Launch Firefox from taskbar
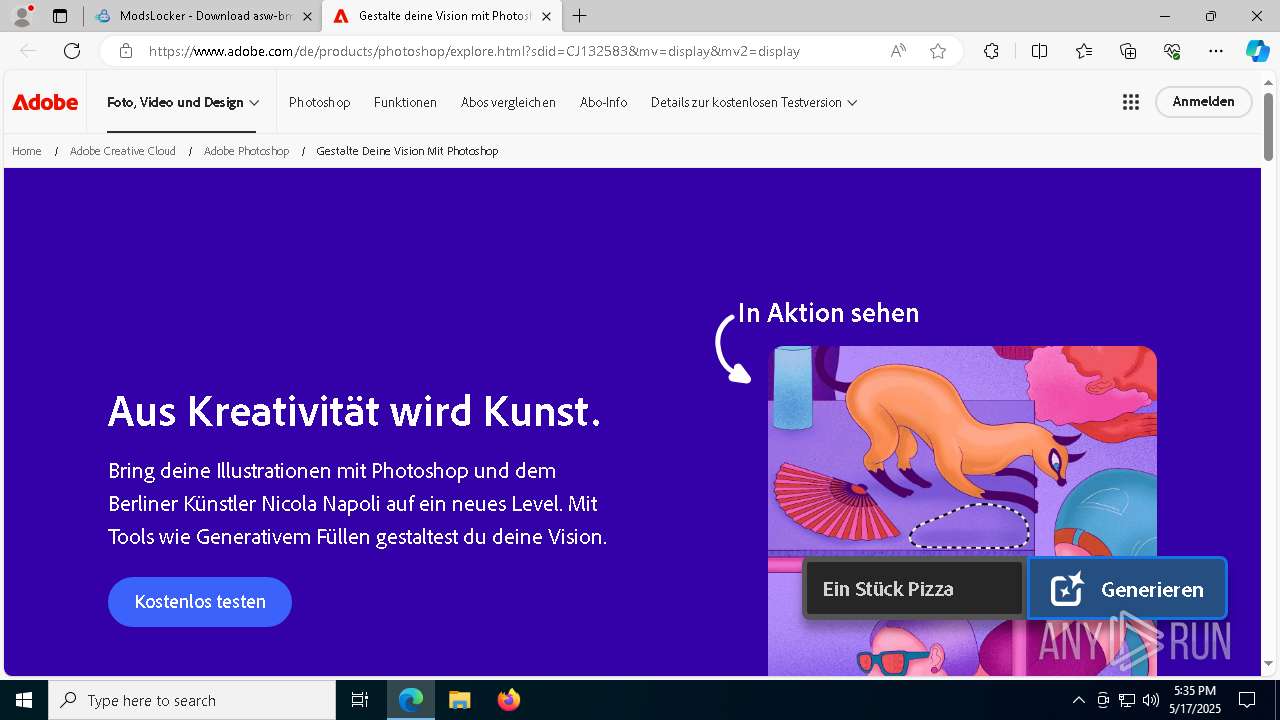This screenshot has height=720, width=1280. point(508,700)
